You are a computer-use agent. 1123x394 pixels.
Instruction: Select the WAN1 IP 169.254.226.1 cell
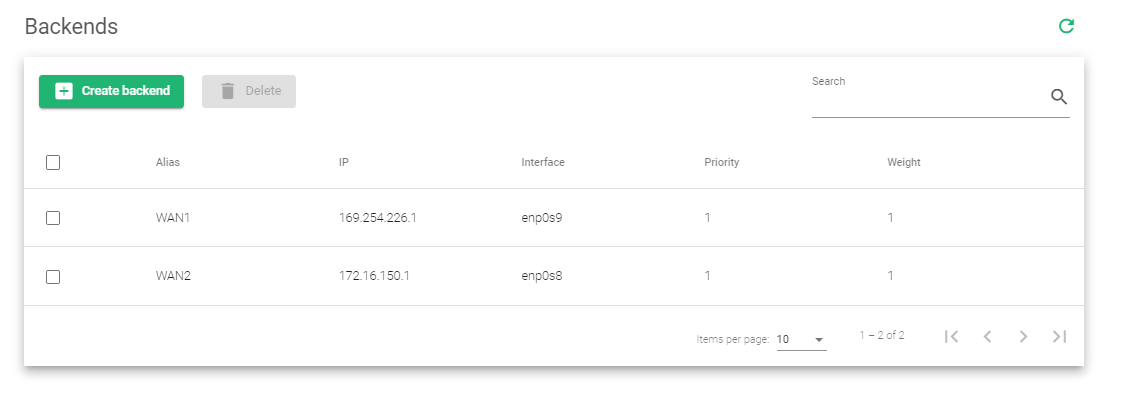pyautogui.click(x=377, y=218)
